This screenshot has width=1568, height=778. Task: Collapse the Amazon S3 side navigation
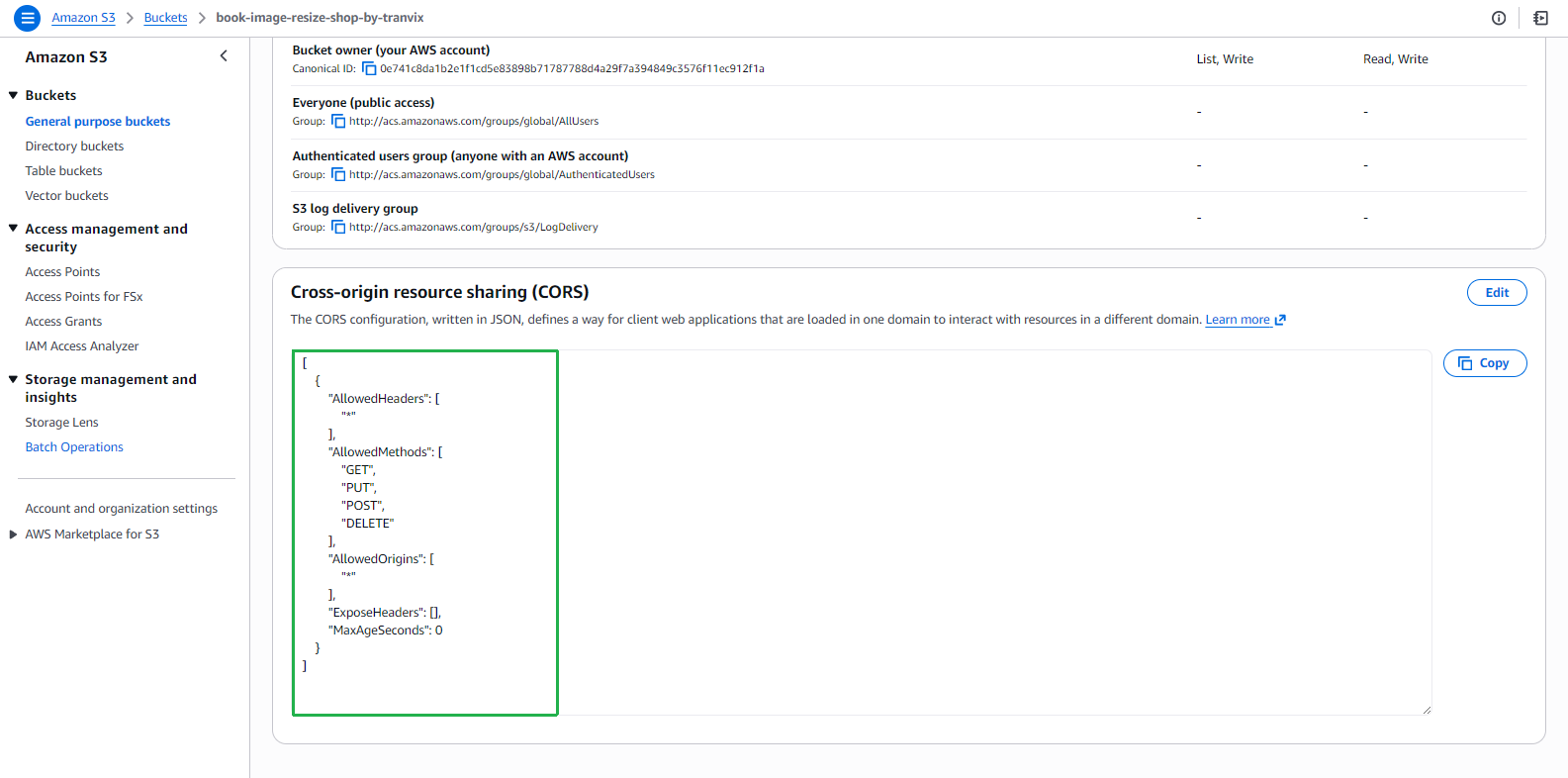pyautogui.click(x=224, y=56)
